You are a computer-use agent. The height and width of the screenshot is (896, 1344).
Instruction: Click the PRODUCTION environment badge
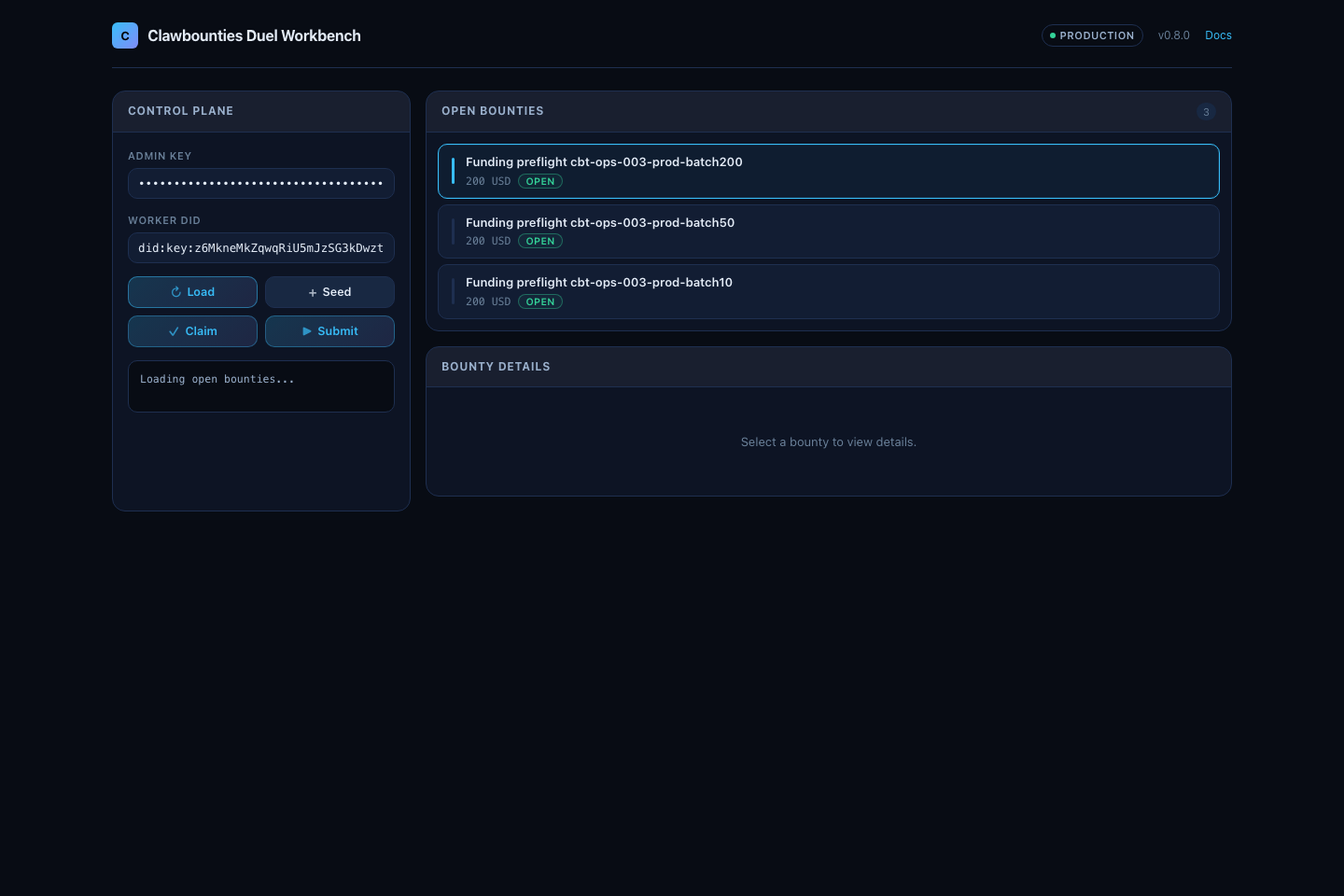1092,35
